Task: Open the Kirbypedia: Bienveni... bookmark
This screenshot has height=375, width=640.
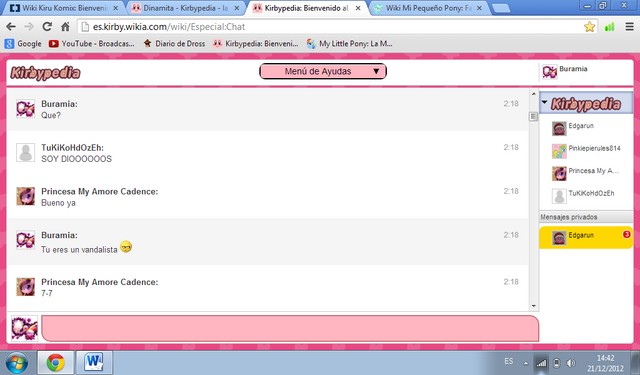Action: click(256, 44)
